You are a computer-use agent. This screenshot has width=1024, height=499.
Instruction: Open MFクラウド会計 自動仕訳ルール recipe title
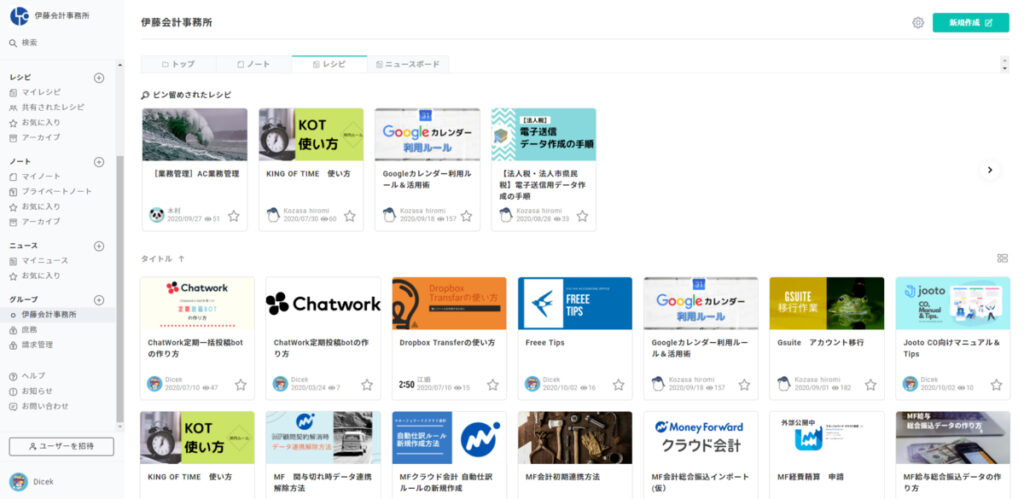pos(444,483)
